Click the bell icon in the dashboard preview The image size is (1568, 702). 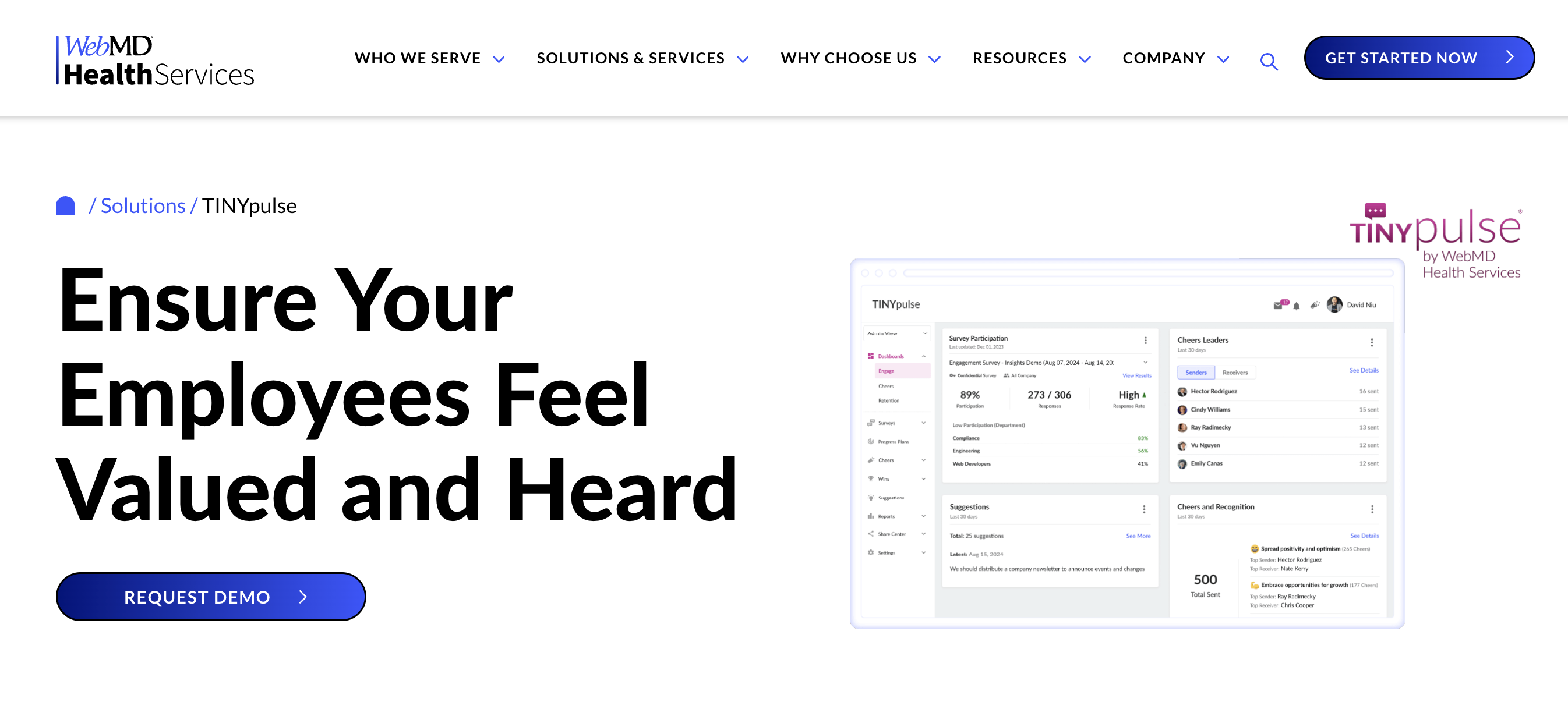click(1297, 306)
